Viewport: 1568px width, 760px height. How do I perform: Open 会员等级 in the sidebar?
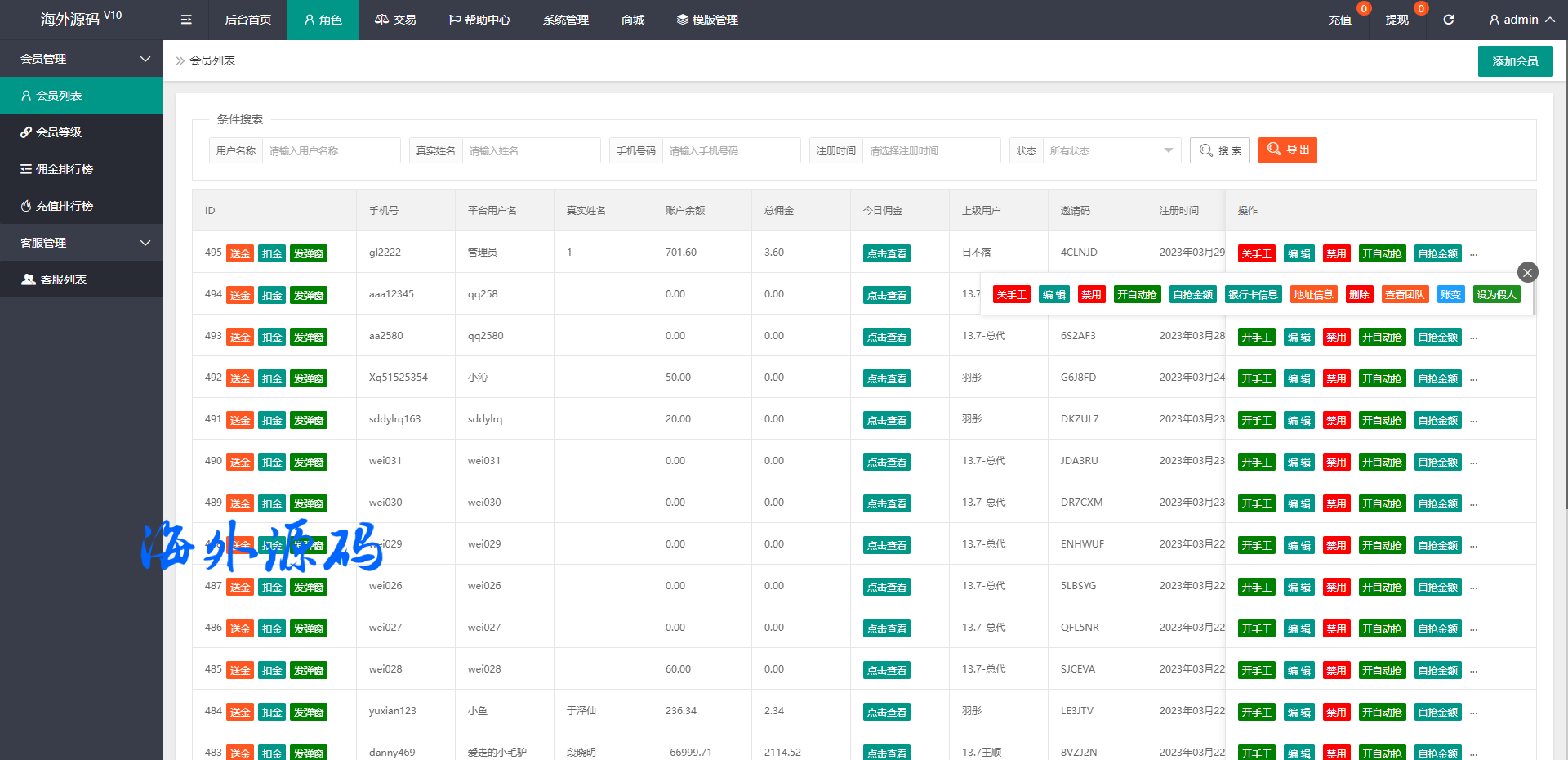tap(59, 132)
